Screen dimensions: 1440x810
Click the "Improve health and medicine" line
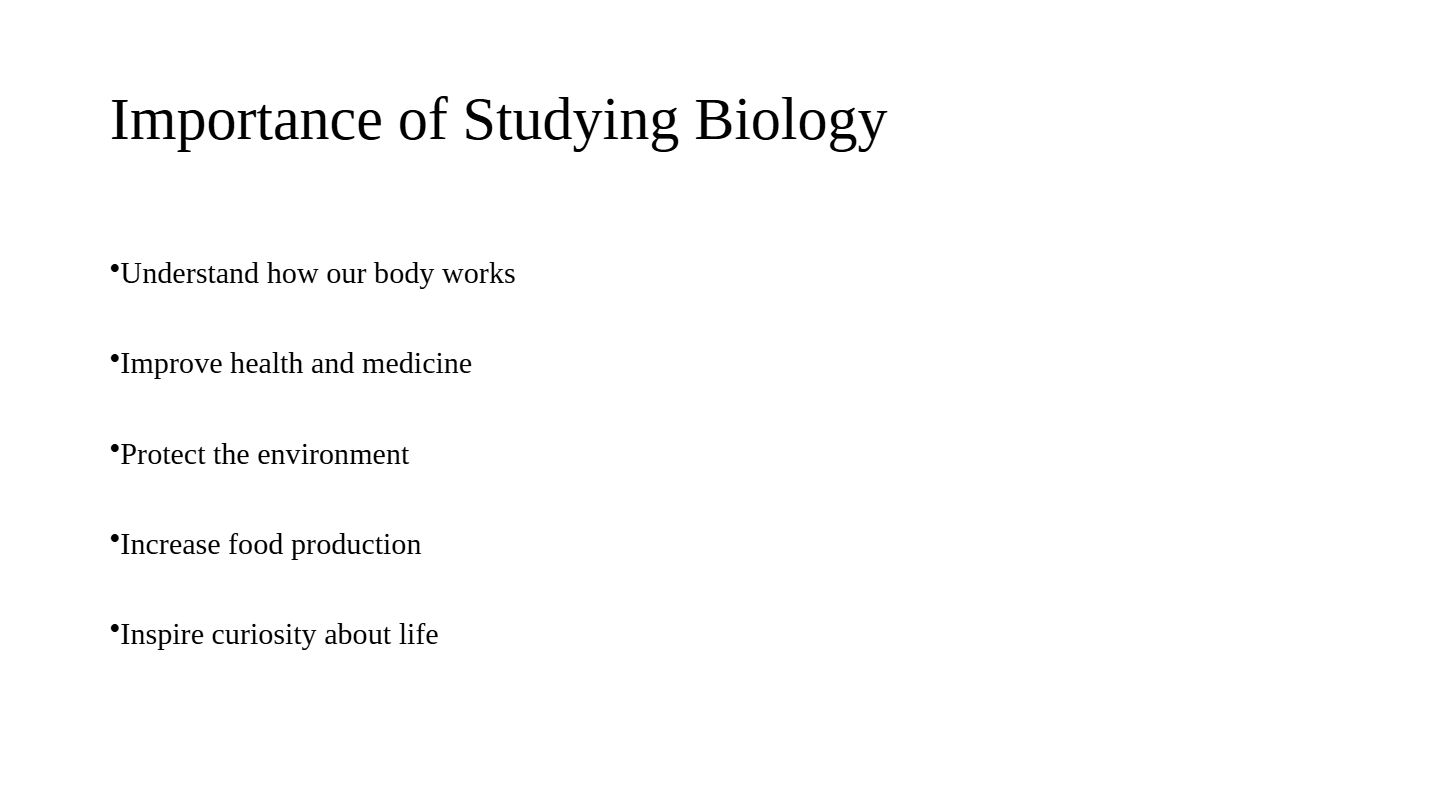point(295,364)
